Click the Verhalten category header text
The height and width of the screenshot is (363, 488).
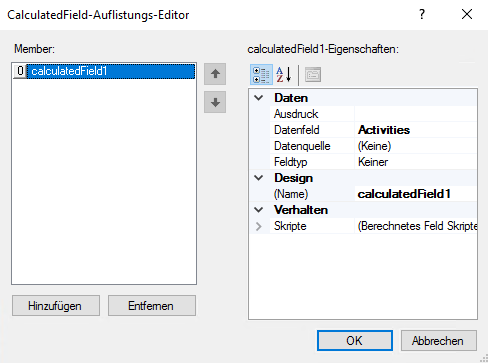coord(301,210)
